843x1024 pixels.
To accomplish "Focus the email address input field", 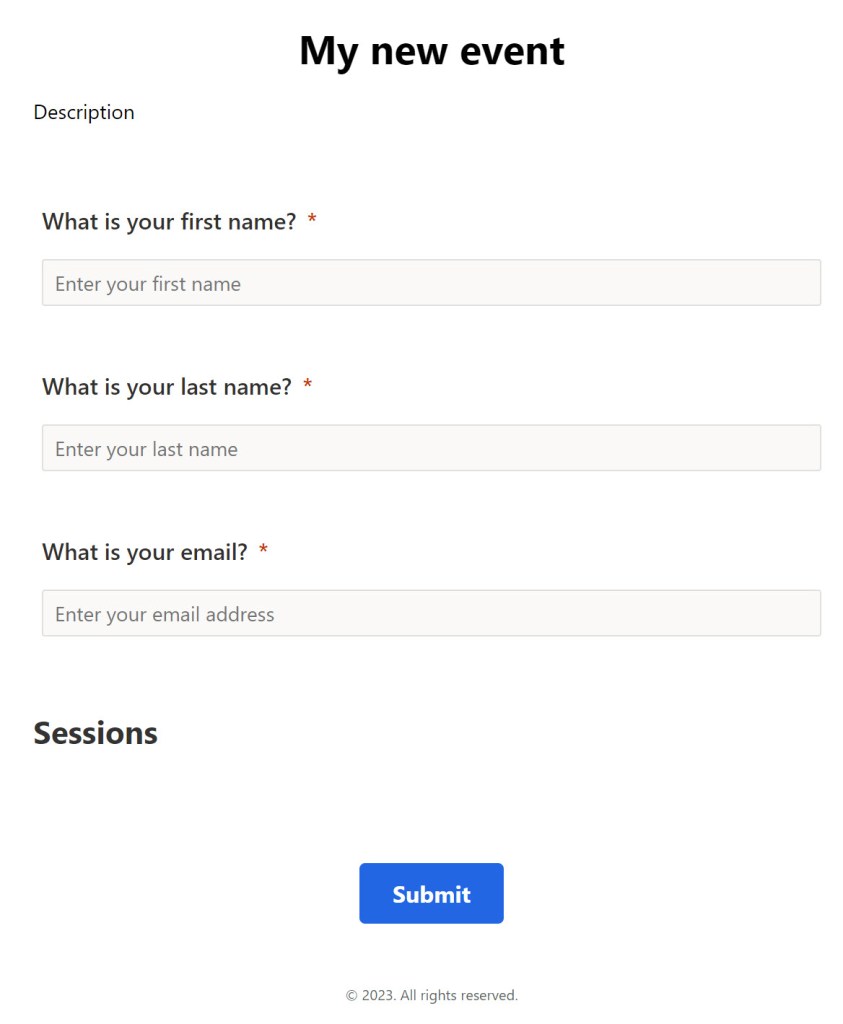I will tap(431, 613).
